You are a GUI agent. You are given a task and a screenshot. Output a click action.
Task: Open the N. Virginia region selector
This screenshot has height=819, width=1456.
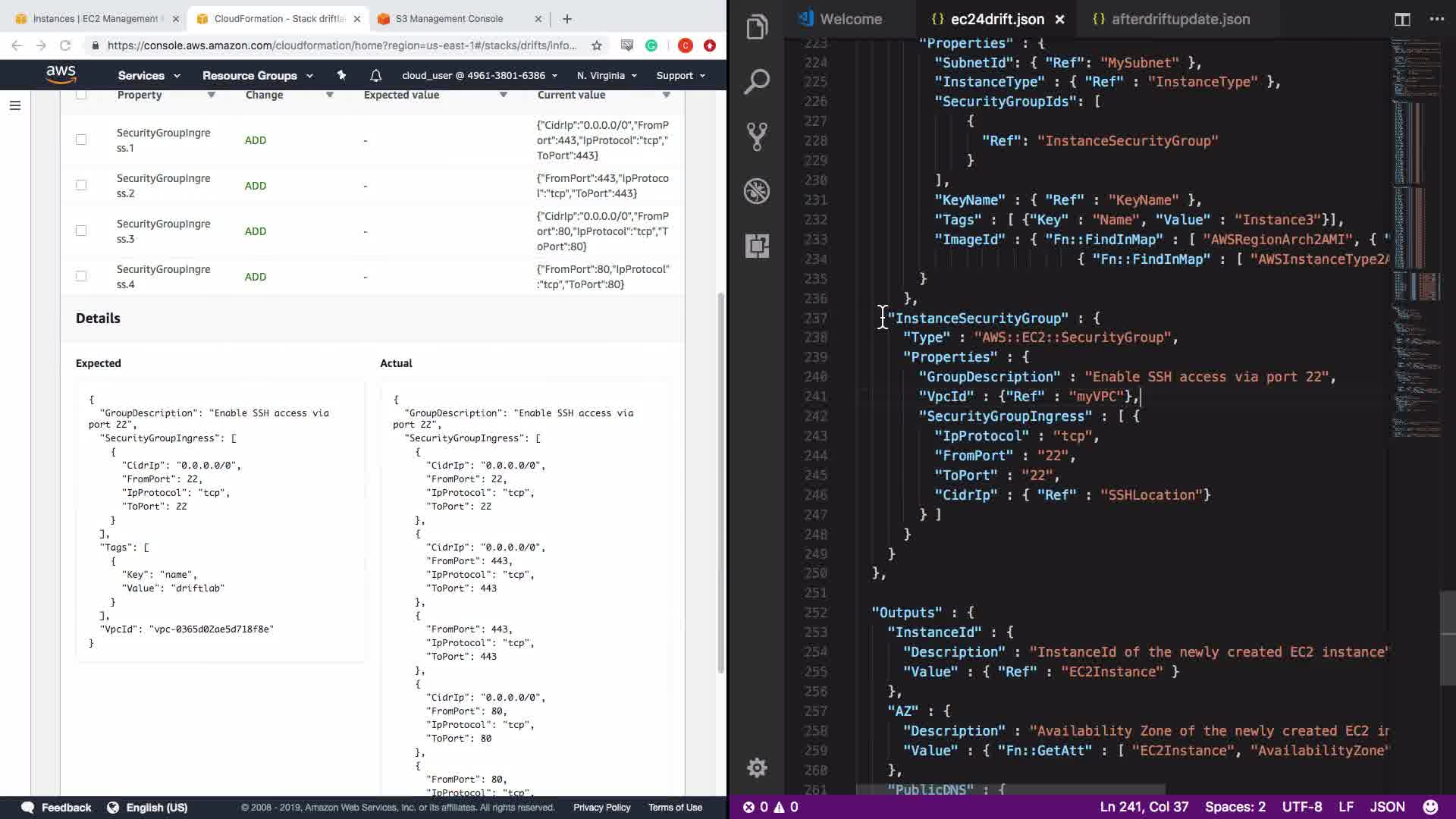tap(606, 75)
